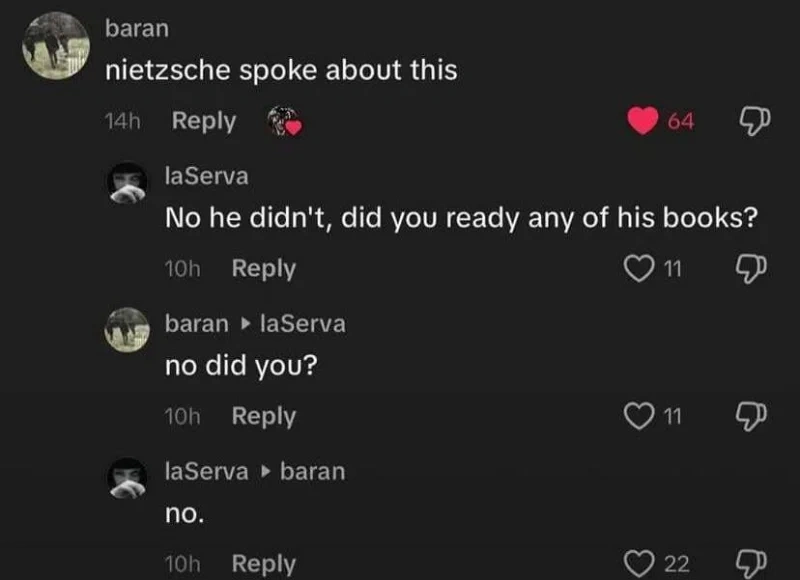Open baran username at top of thread

[x=137, y=28]
